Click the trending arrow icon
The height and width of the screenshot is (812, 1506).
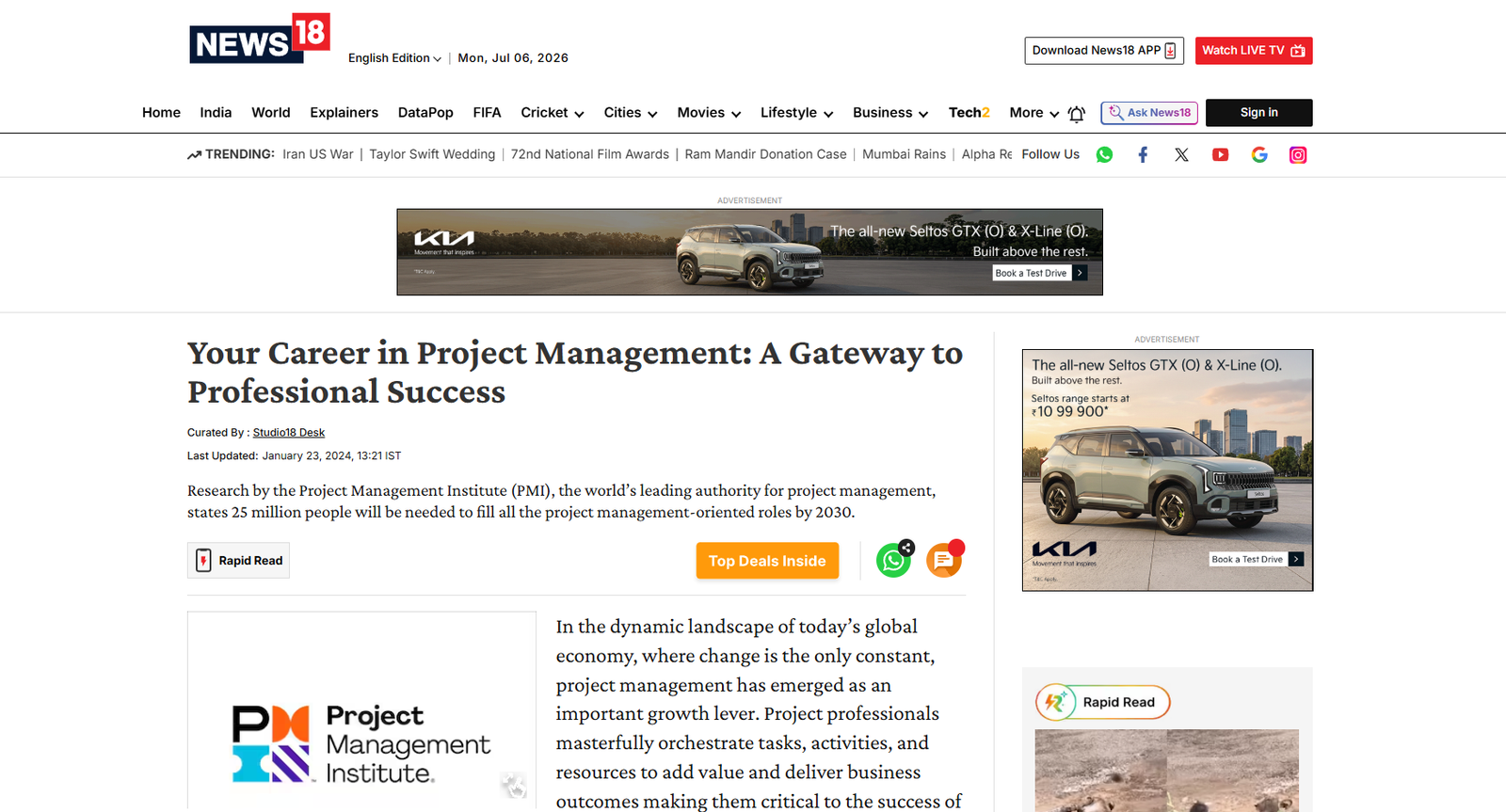coord(194,155)
